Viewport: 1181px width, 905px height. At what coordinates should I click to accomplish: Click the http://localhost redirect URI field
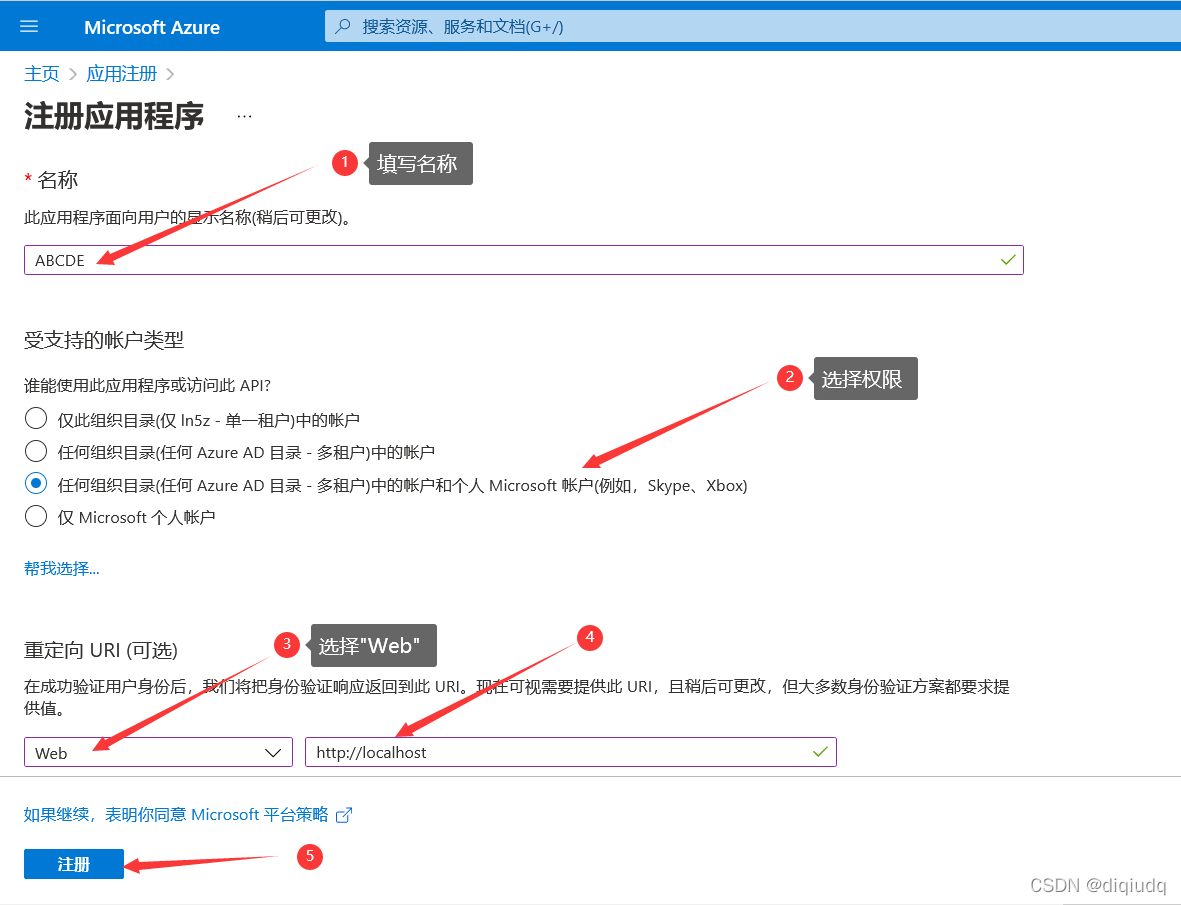[571, 752]
